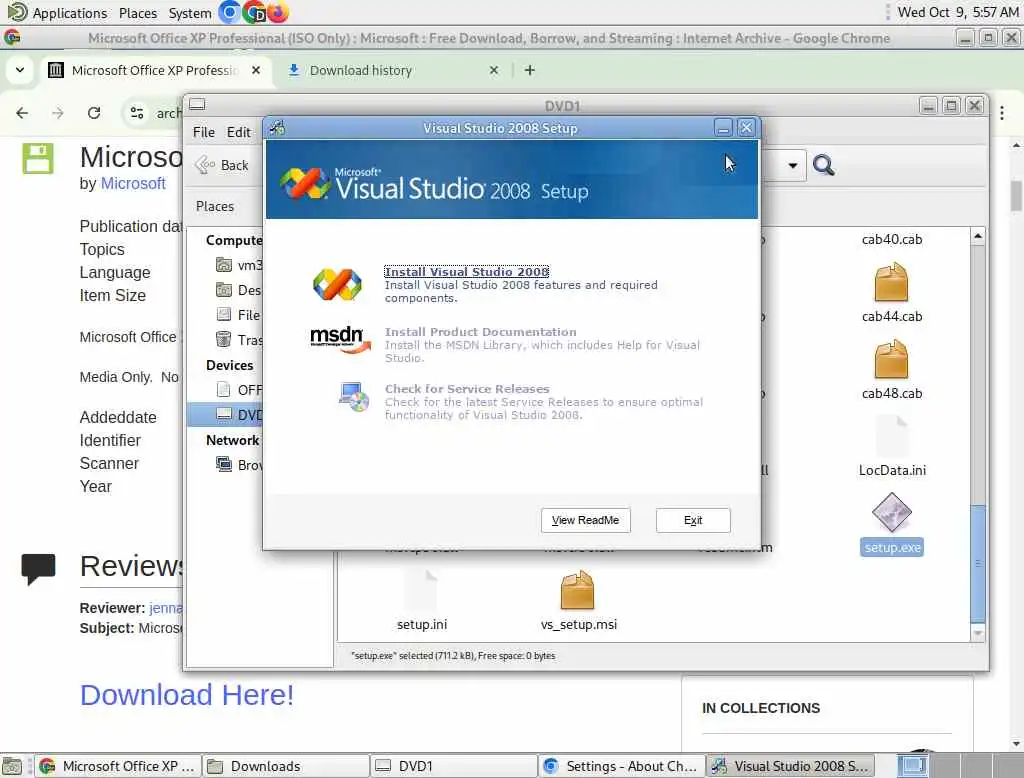Select Check for Service Releases link
1024x778 pixels.
tap(467, 389)
